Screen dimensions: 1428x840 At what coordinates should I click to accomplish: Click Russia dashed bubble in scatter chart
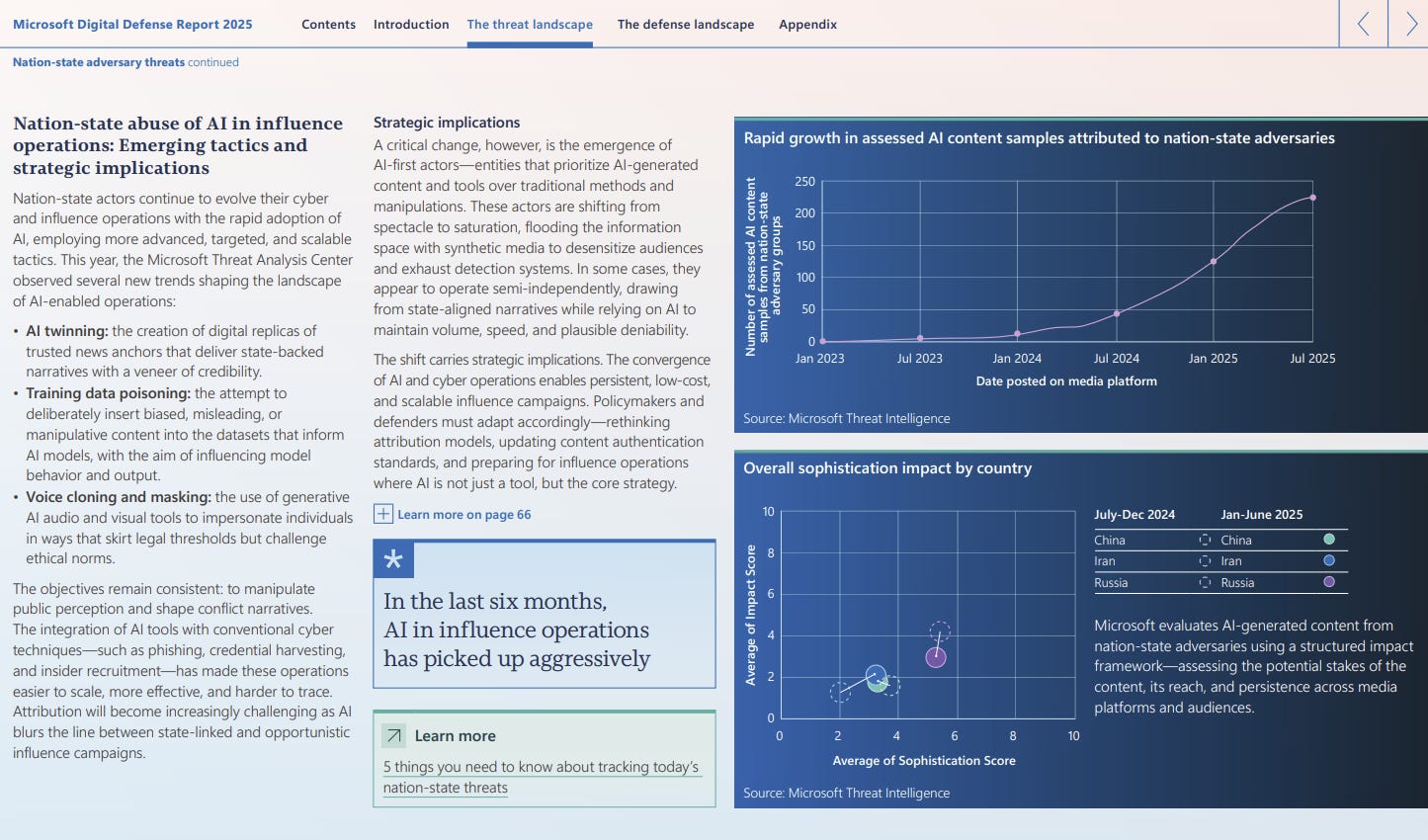940,630
